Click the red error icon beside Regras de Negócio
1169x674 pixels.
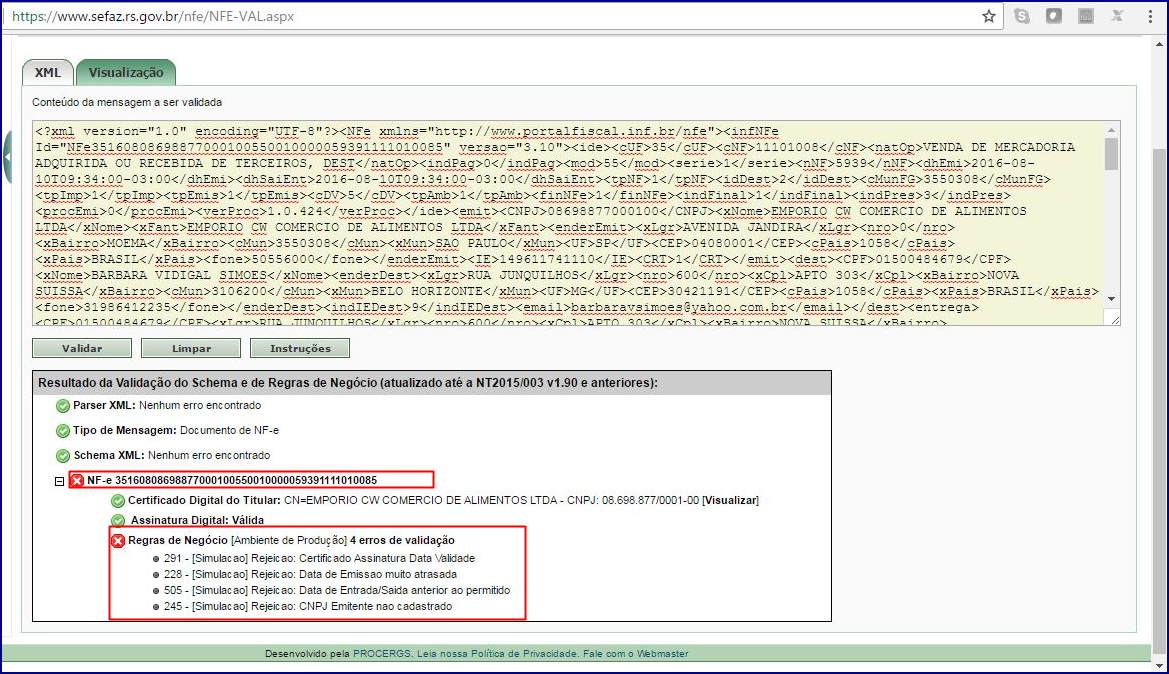(118, 540)
